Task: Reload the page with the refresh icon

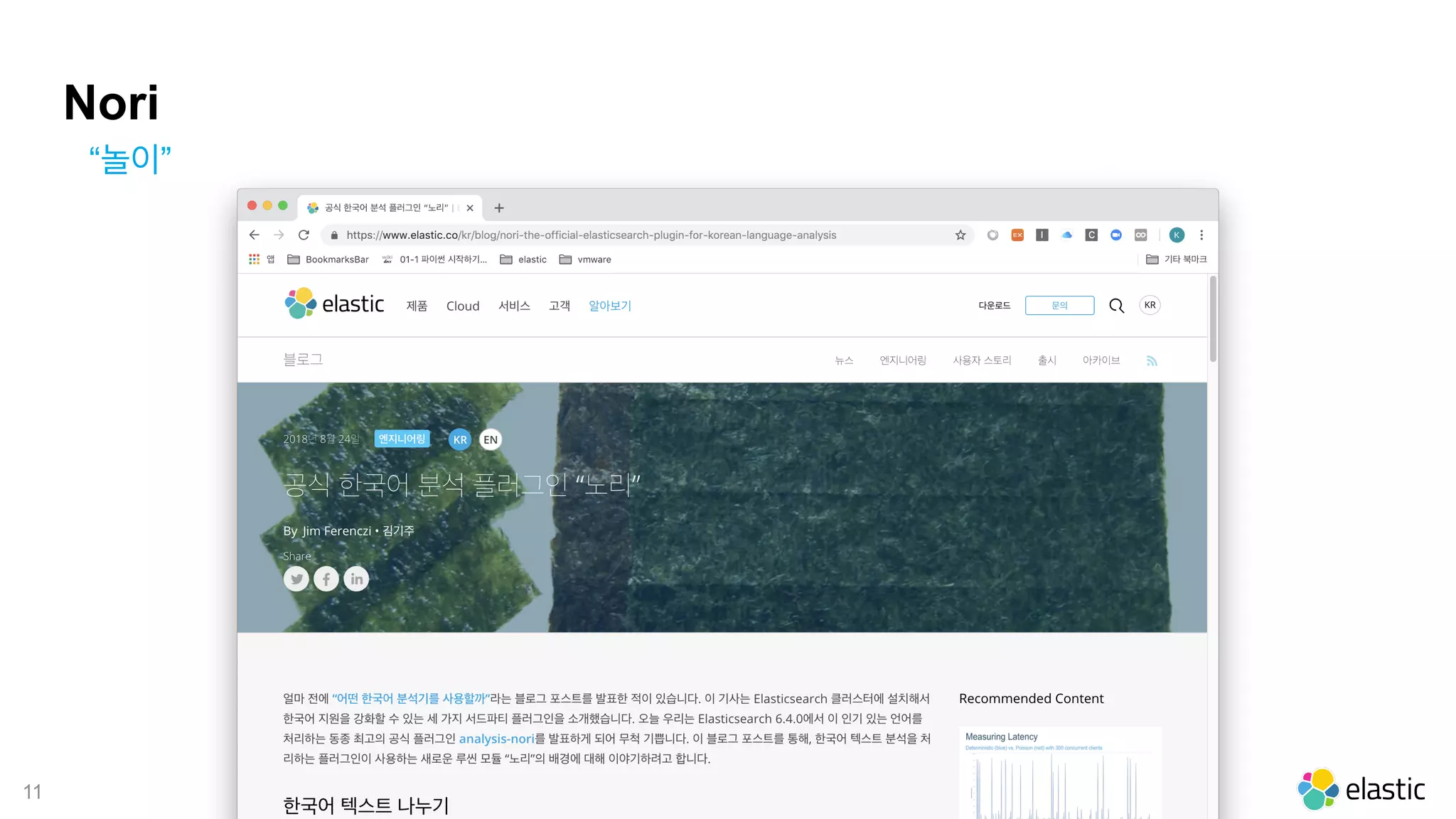Action: [304, 235]
